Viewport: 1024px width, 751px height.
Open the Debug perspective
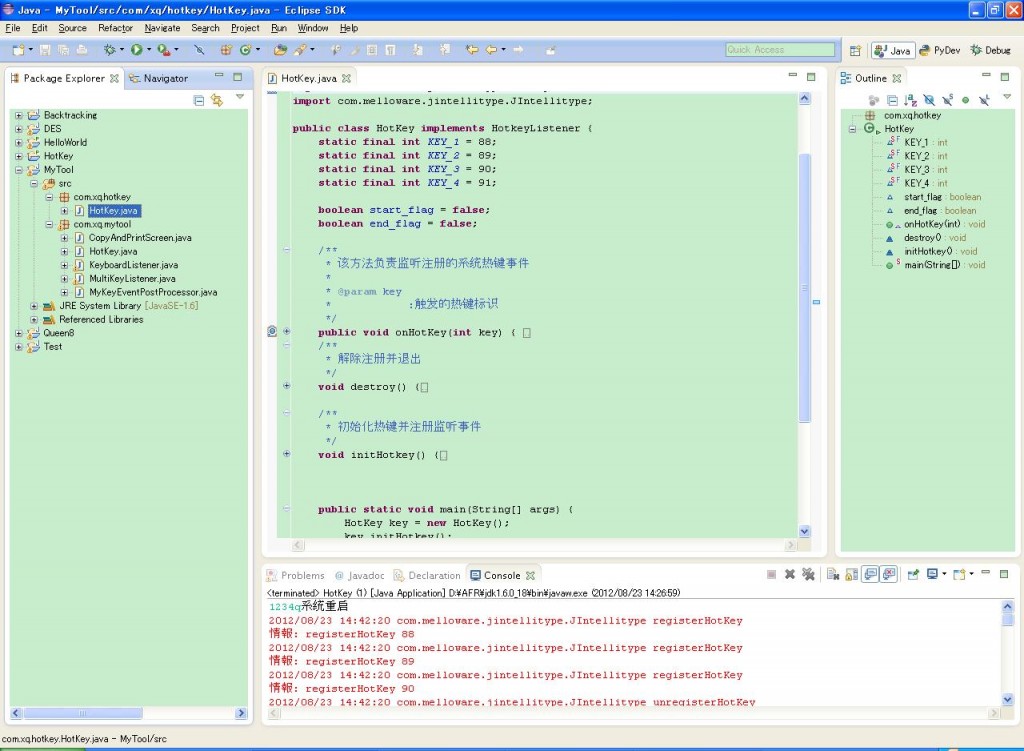click(990, 50)
